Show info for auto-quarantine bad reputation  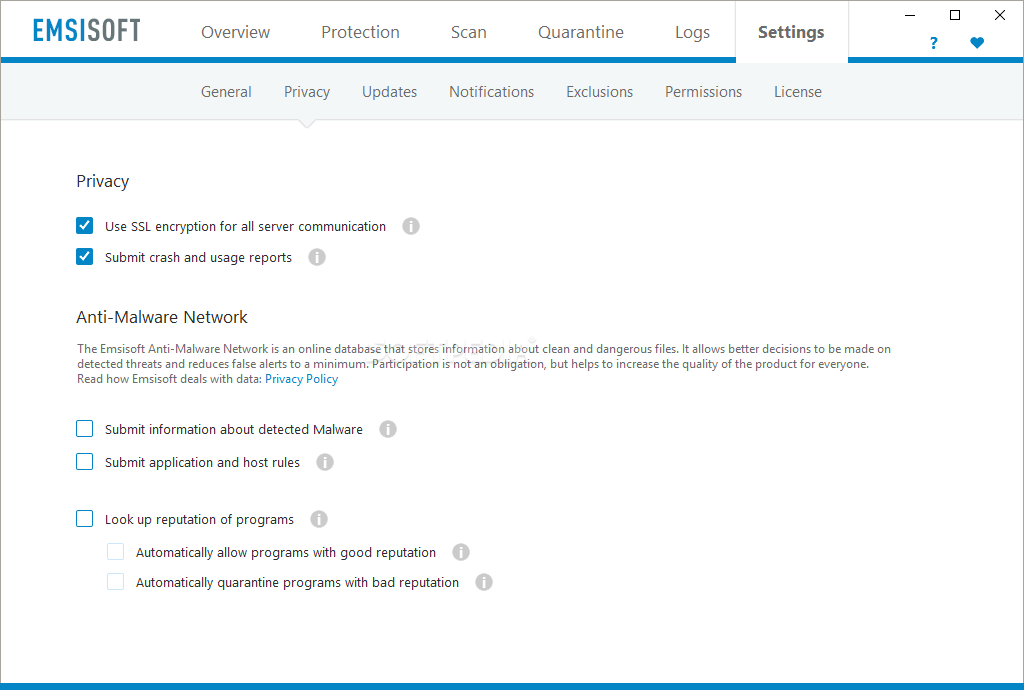point(484,582)
